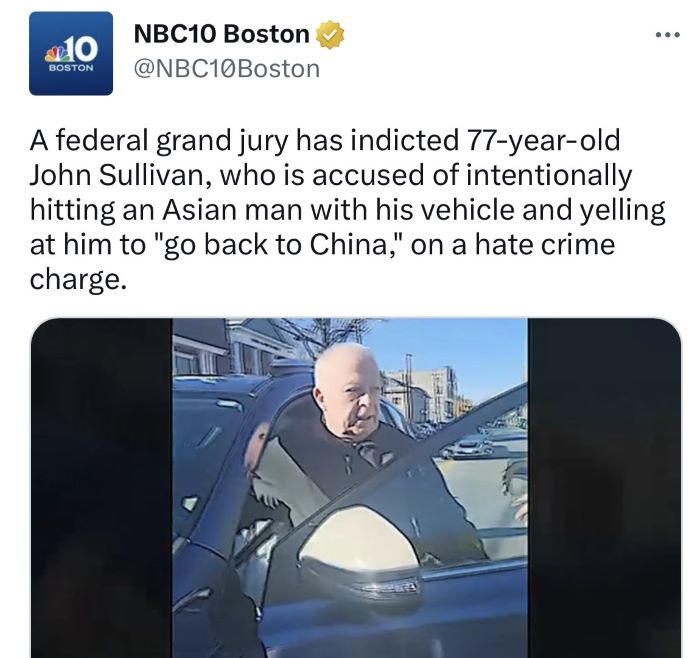Click the left black bar of the video
The image size is (700, 658).
[101, 488]
